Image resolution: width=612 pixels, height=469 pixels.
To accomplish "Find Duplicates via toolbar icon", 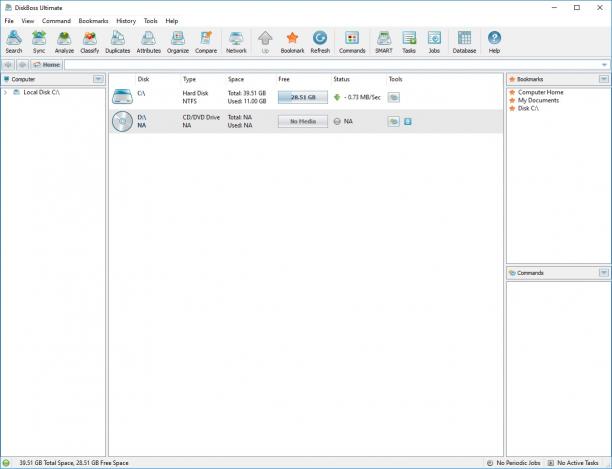I will pyautogui.click(x=117, y=42).
